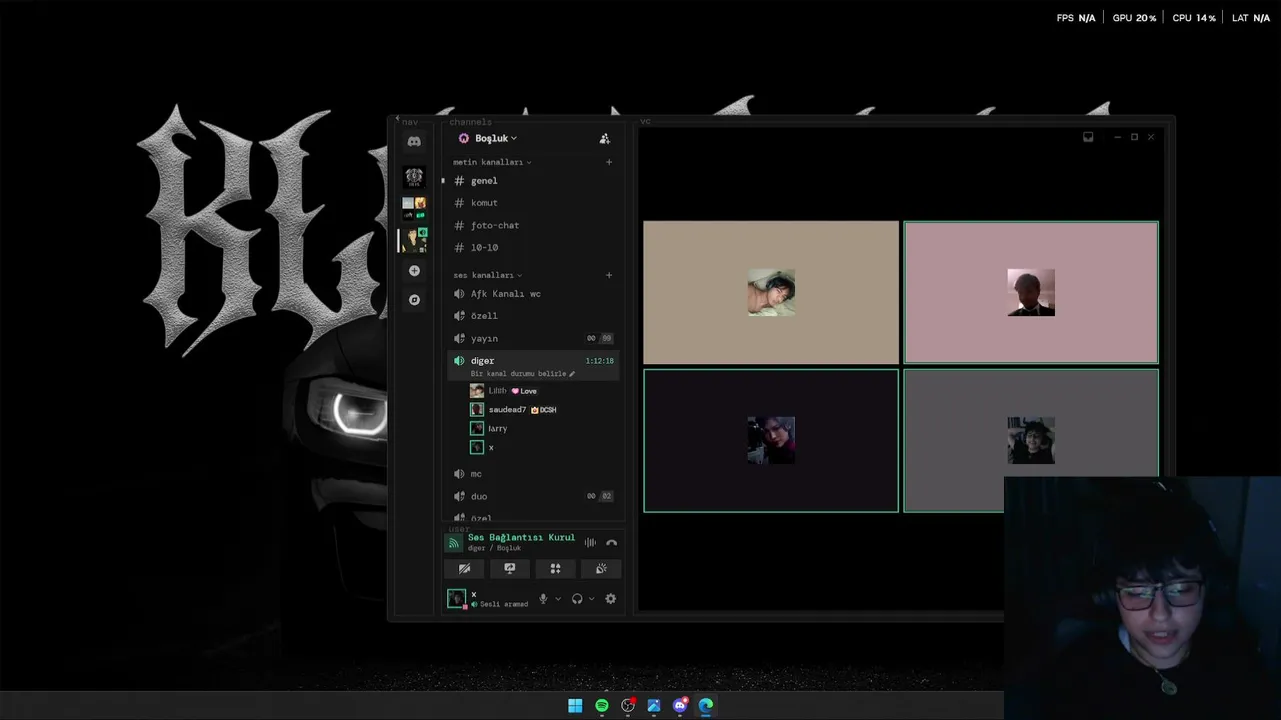Click Bir kanal durumu belirle status link

coord(522,374)
